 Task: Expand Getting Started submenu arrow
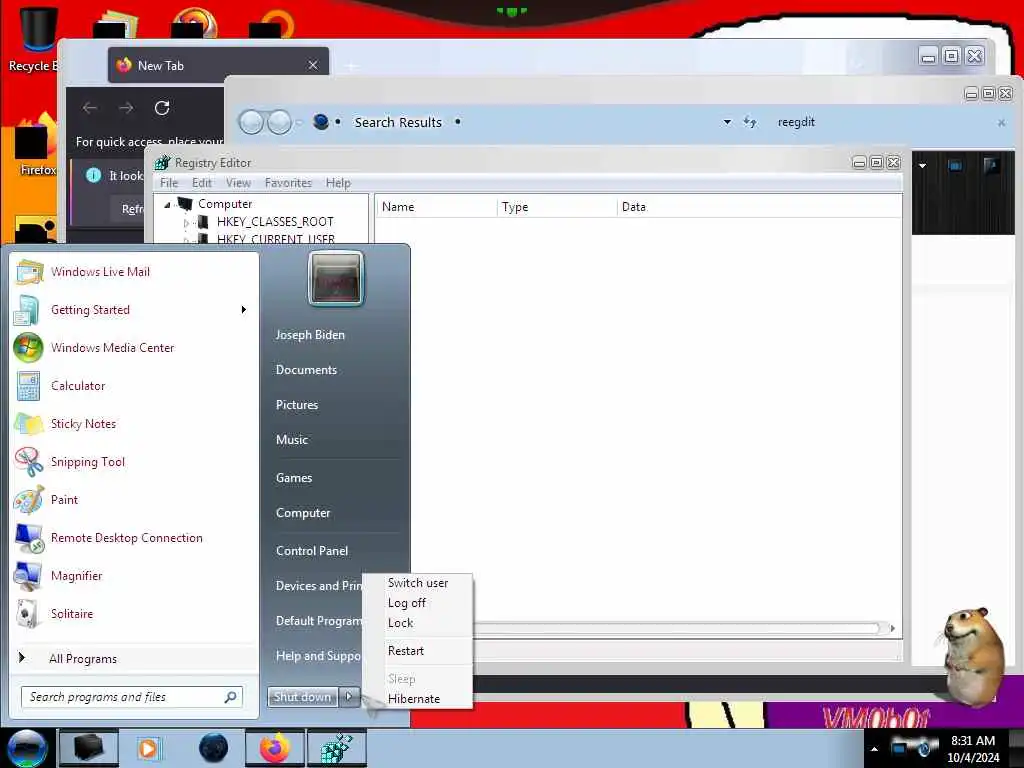click(x=244, y=310)
